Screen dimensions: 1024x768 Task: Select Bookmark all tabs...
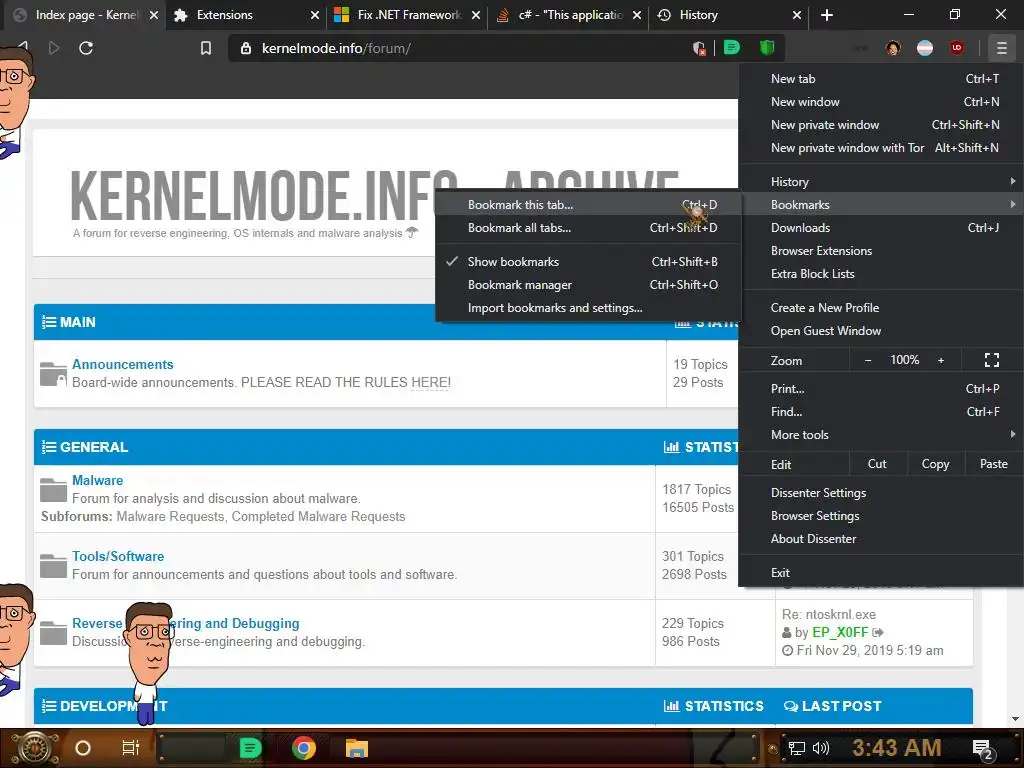[588, 227]
